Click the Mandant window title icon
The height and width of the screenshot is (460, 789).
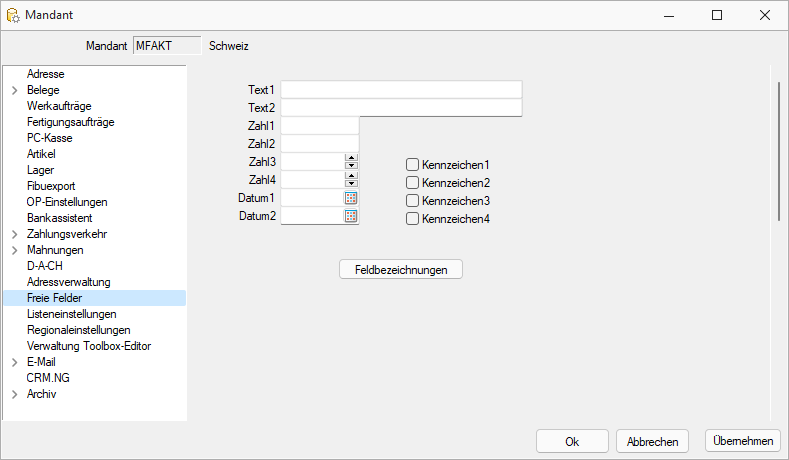[x=13, y=15]
